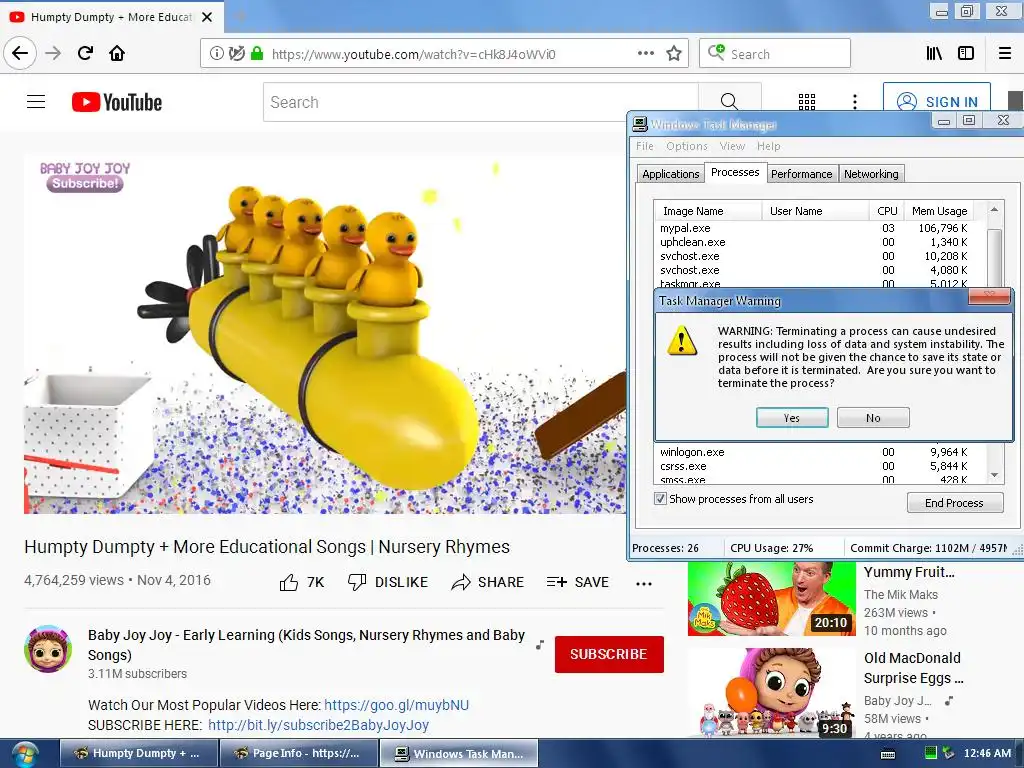The image size is (1024, 768).
Task: Uncheck Show processes from all users
Action: 660,499
